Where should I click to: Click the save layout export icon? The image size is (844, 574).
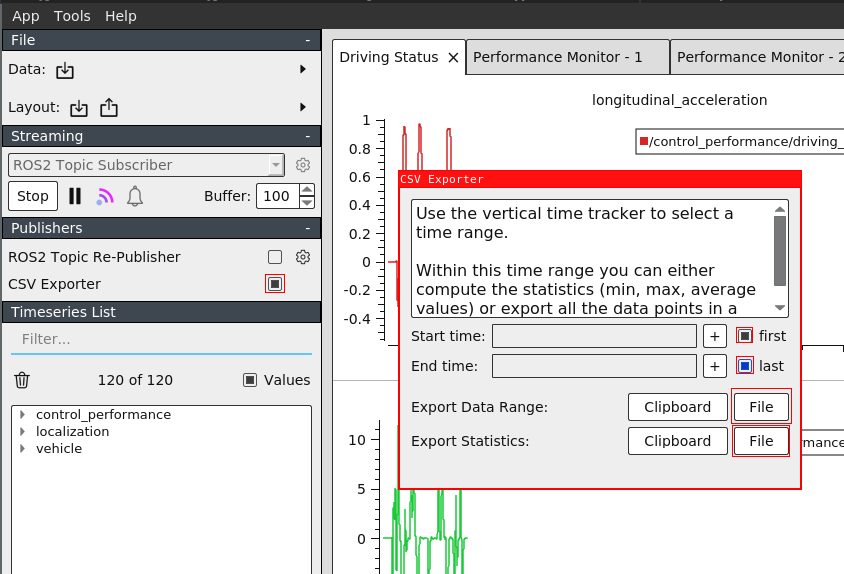109,107
